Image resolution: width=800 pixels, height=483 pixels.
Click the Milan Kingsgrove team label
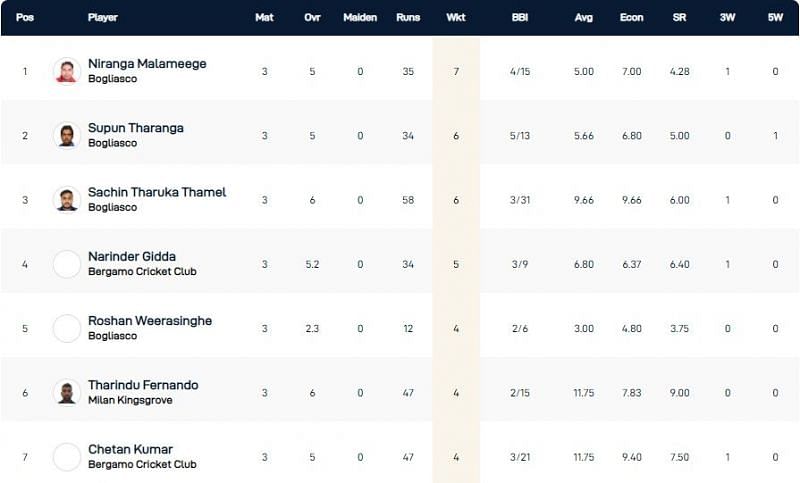tap(130, 400)
